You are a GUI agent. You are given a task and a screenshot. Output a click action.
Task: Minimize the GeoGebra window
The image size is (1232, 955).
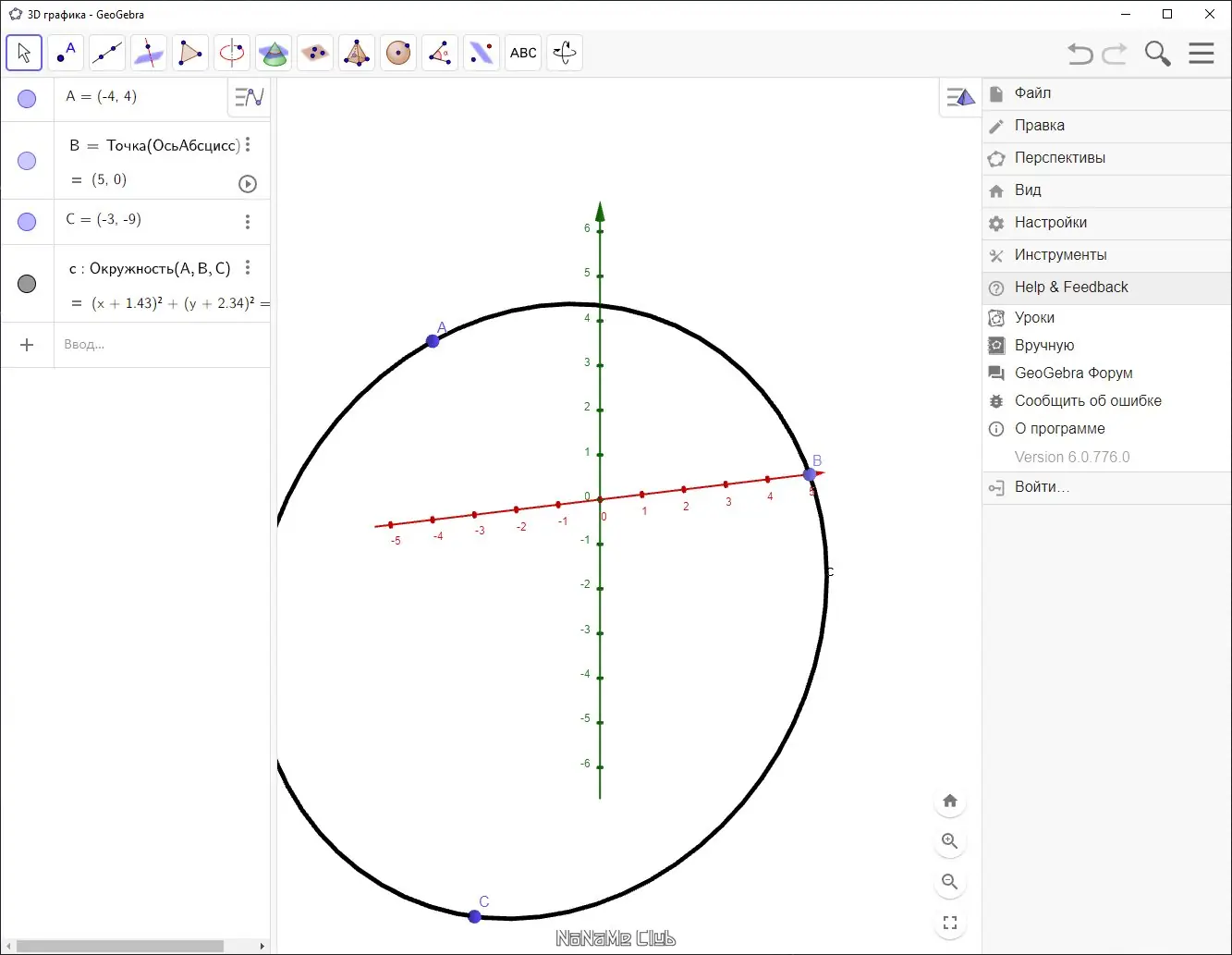[1126, 14]
